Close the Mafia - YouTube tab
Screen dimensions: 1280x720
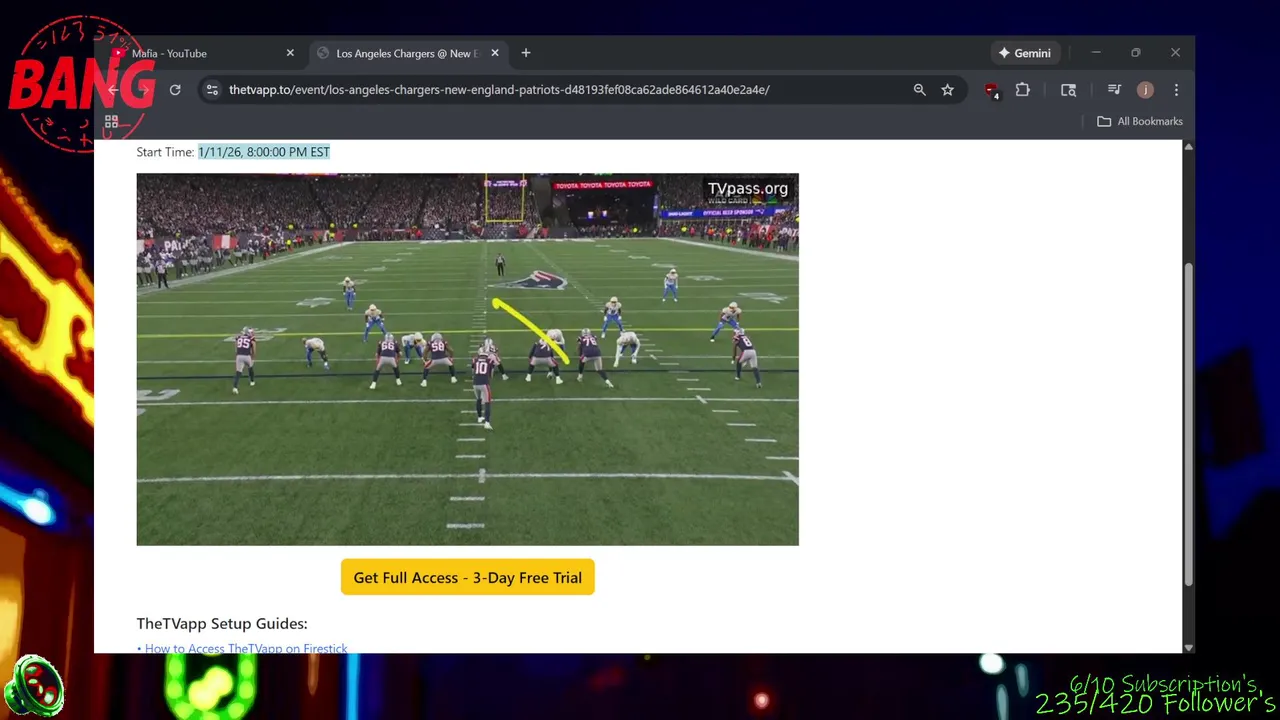pos(290,53)
